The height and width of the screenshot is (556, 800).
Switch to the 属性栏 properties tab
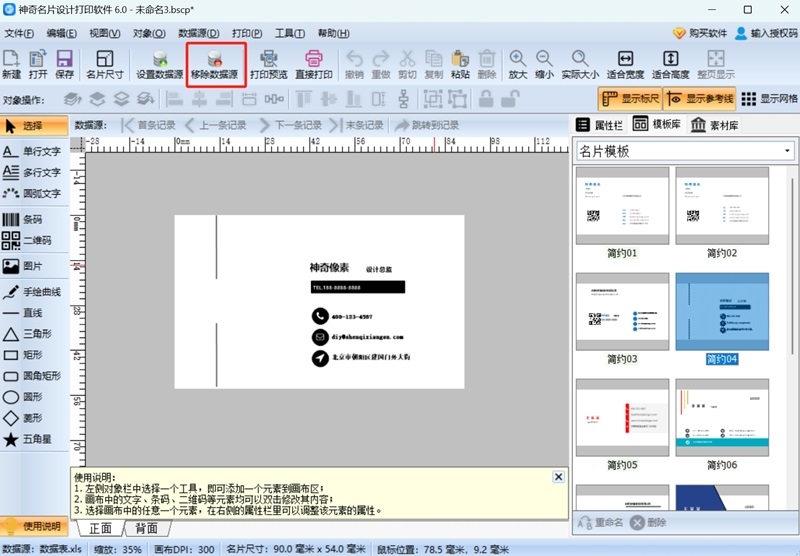599,124
